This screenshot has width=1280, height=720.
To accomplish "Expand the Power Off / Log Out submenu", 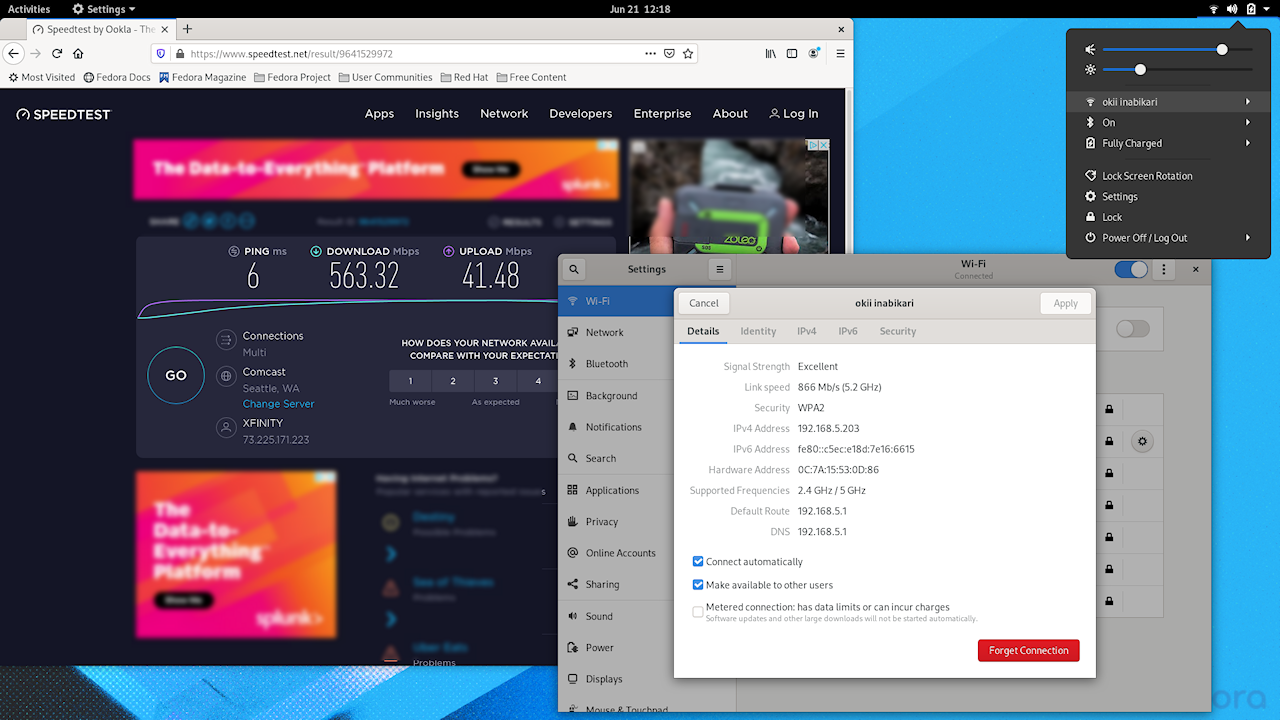I will click(1168, 238).
